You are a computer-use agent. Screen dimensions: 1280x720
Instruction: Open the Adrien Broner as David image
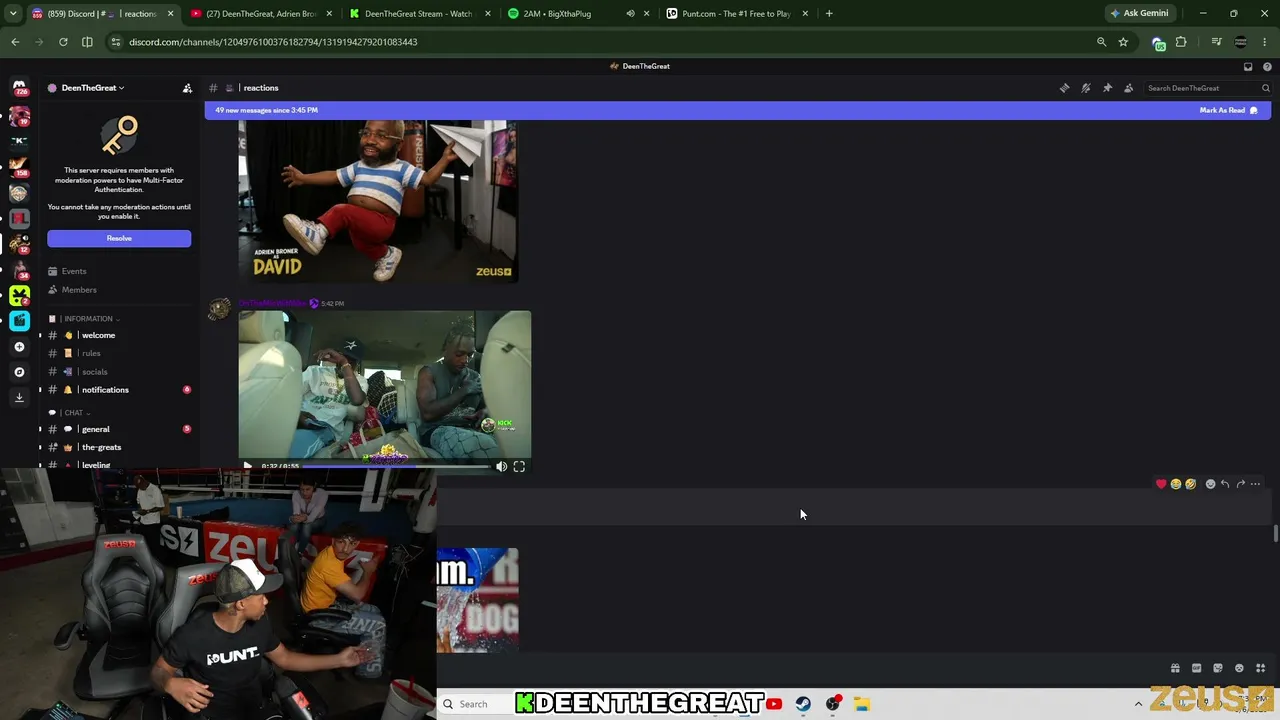point(378,201)
